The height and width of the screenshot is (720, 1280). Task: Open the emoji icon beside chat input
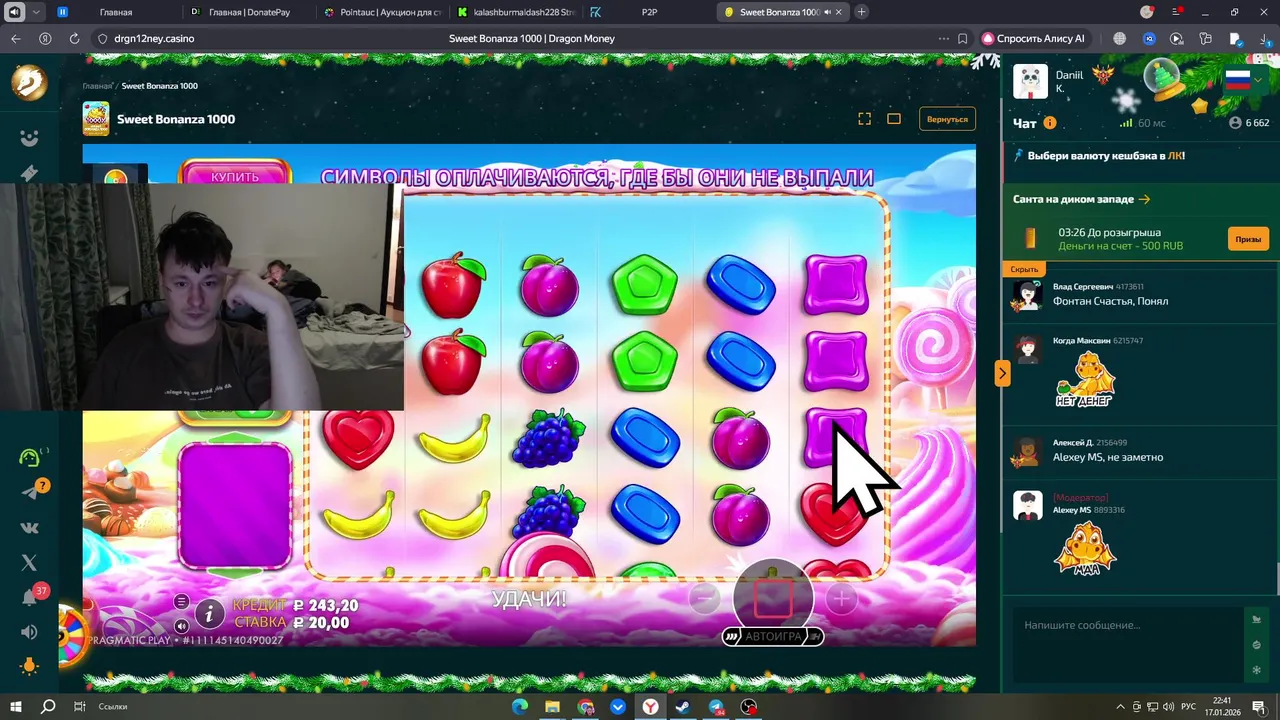coord(1256,645)
